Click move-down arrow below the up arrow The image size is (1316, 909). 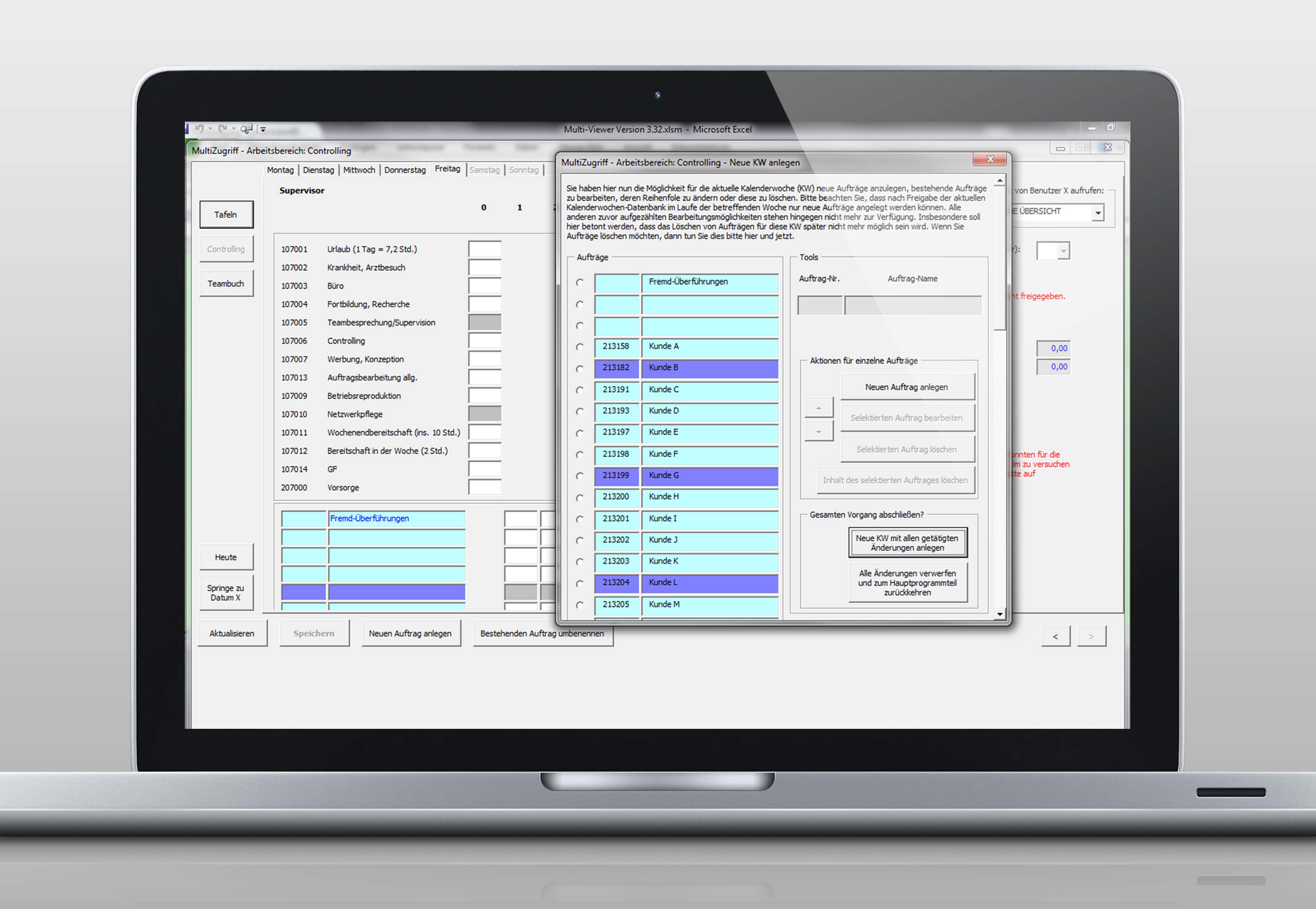[x=818, y=431]
